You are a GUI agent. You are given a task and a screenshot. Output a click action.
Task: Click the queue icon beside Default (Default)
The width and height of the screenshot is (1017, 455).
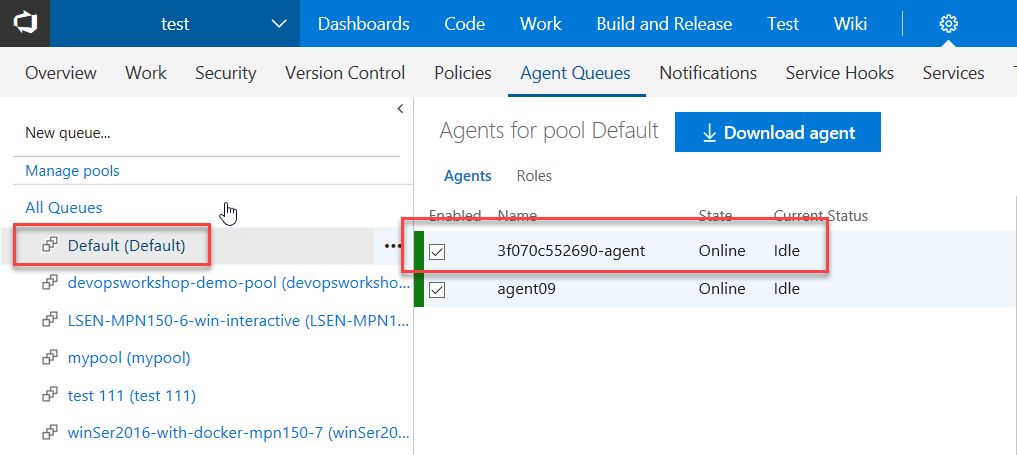pyautogui.click(x=49, y=246)
